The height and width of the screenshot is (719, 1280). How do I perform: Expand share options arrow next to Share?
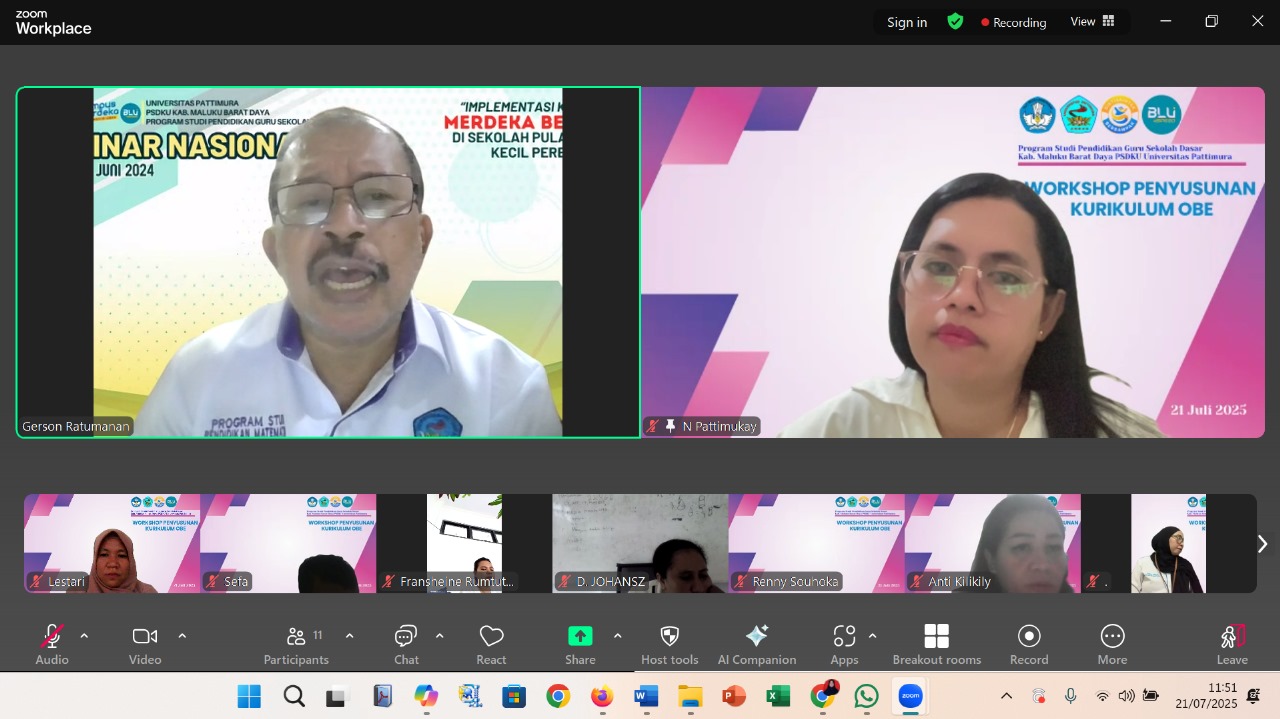[617, 636]
